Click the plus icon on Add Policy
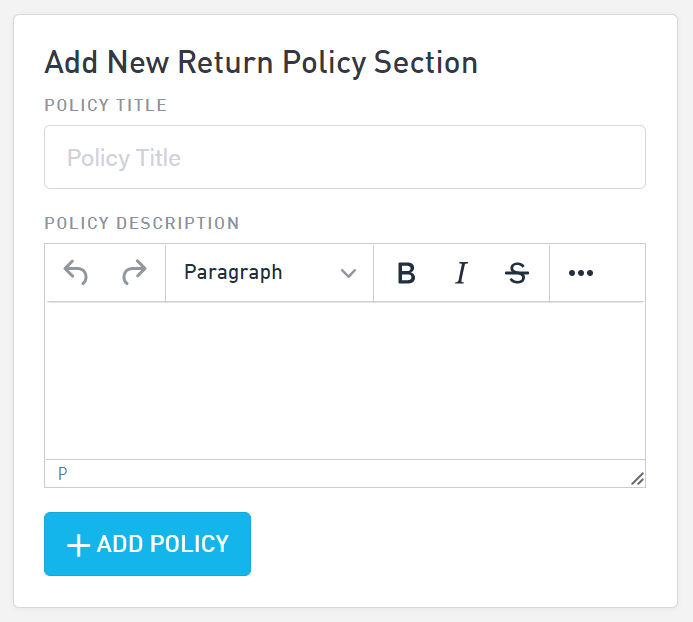 pyautogui.click(x=78, y=545)
